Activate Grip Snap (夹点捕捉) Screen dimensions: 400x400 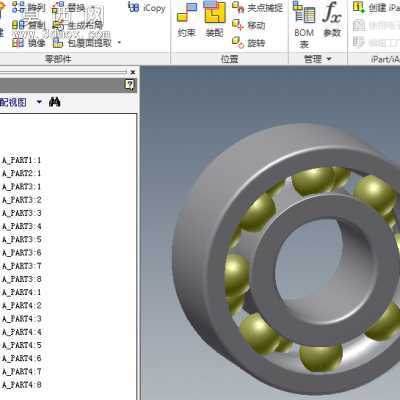point(257,8)
